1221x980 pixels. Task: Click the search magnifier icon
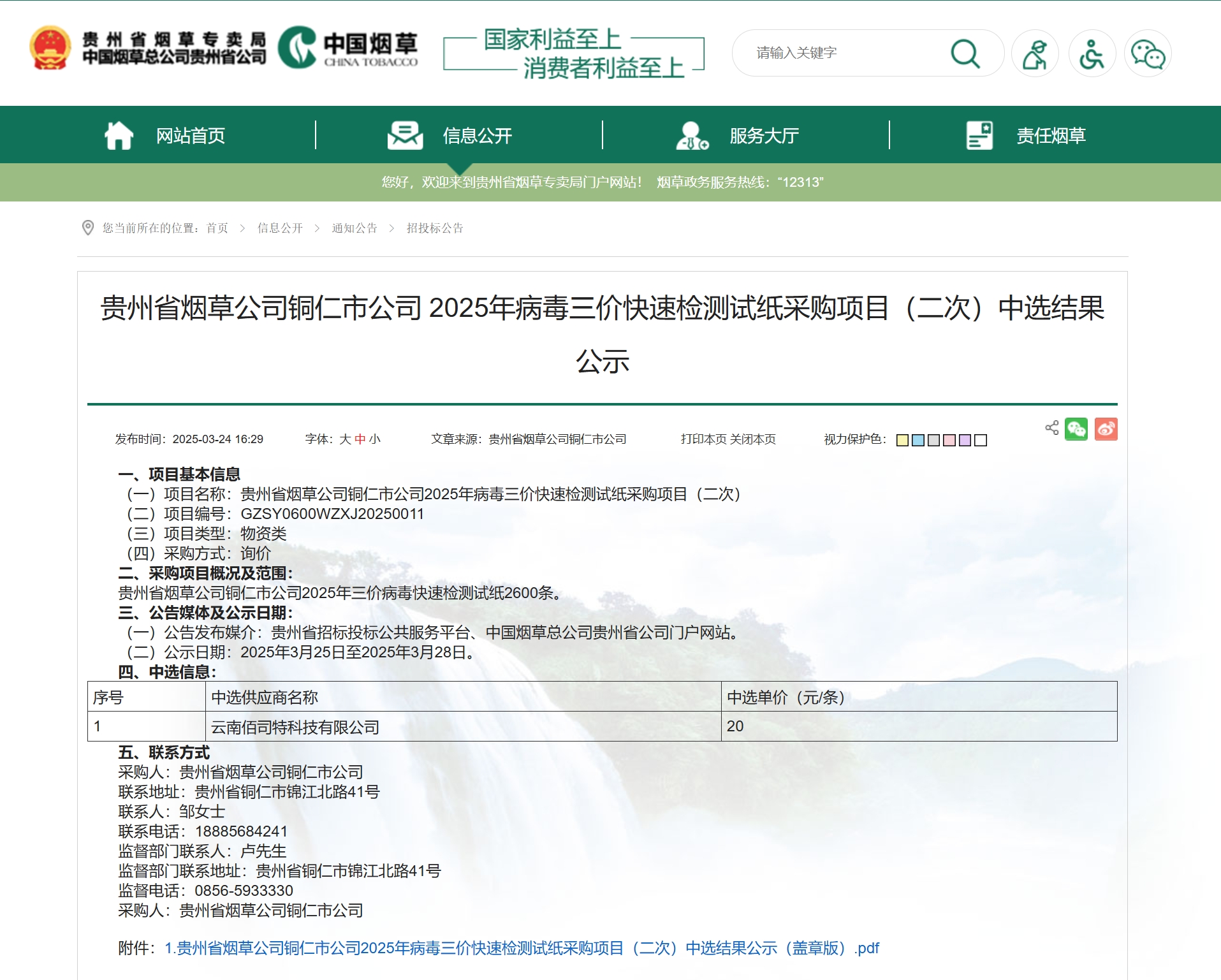coord(965,53)
